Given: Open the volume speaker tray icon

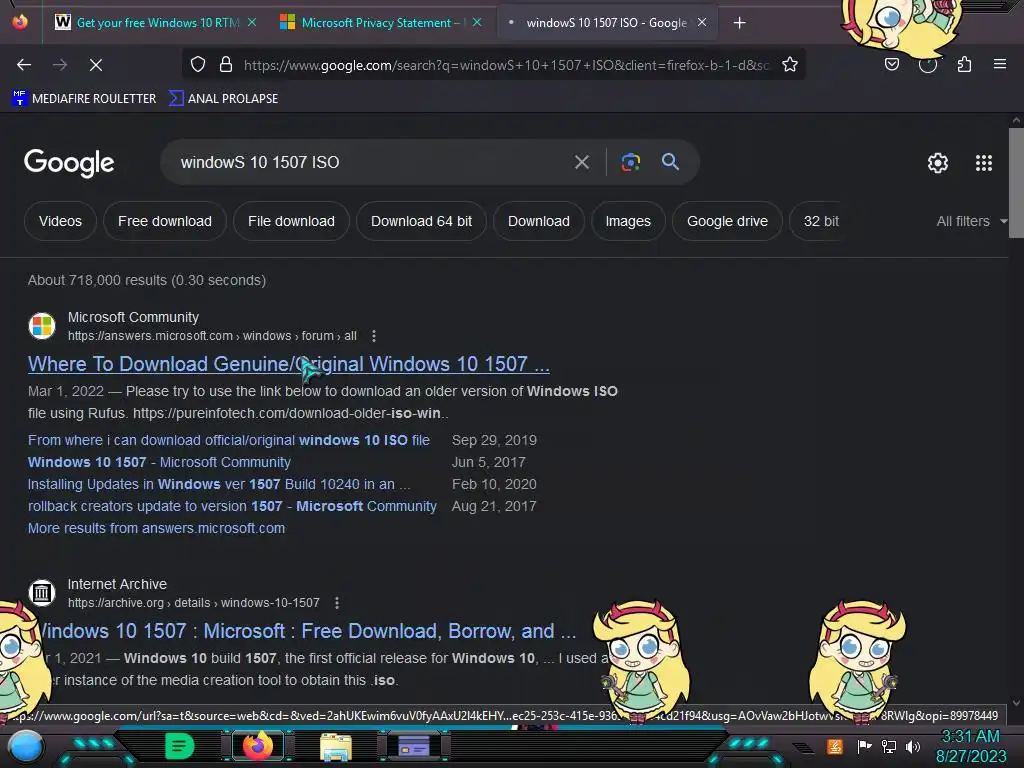Looking at the screenshot, I should pyautogui.click(x=913, y=747).
